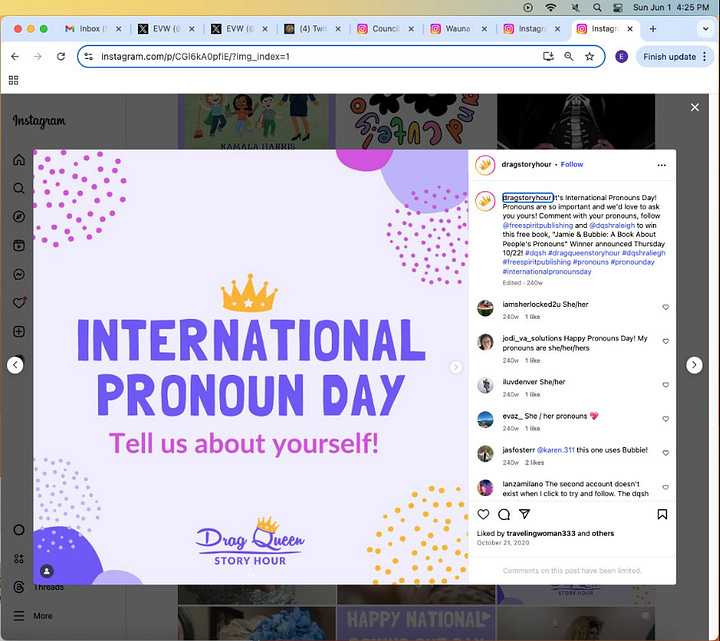Advance carousel to next image
This screenshot has height=641, width=720.
[x=456, y=367]
